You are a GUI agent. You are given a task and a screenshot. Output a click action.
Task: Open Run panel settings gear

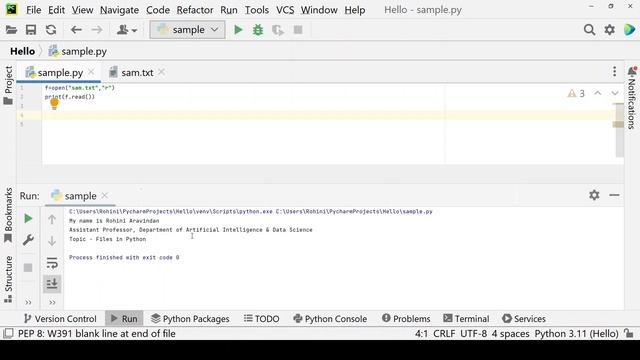[594, 195]
